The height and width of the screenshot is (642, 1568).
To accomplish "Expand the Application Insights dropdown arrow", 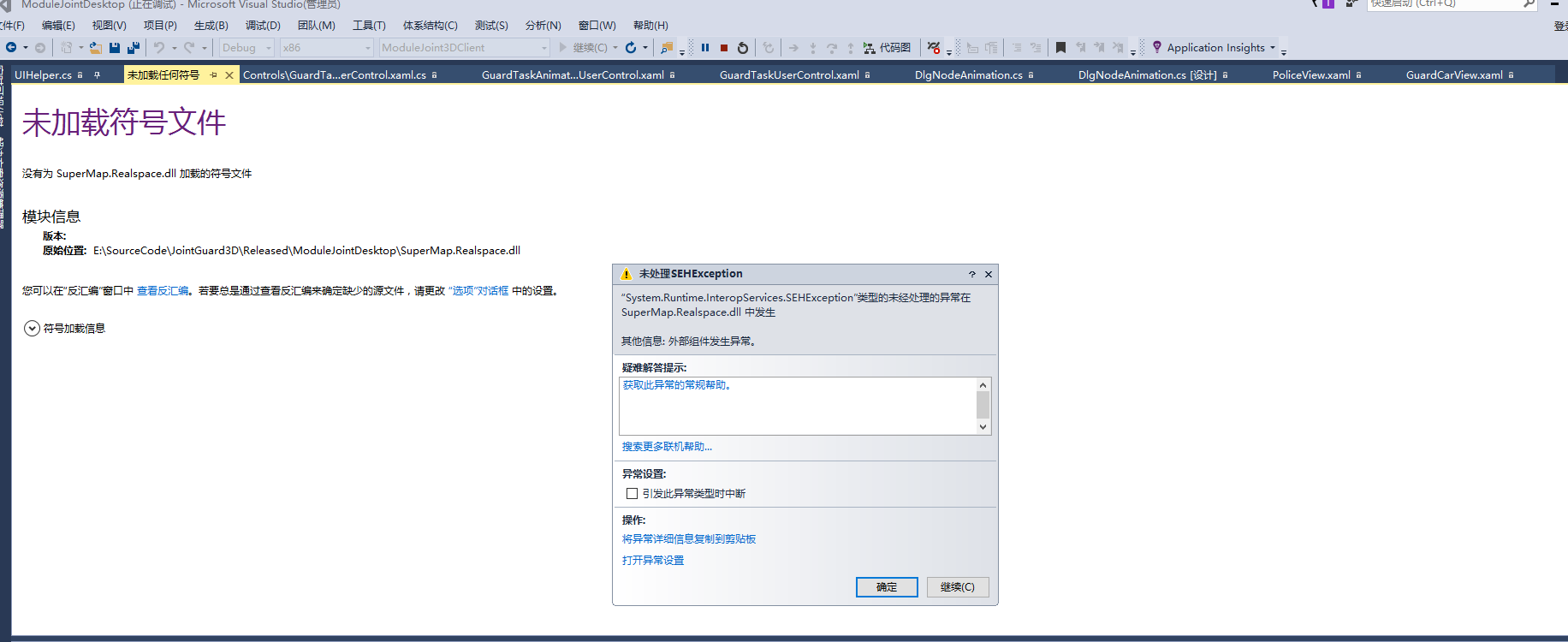I will click(1273, 48).
